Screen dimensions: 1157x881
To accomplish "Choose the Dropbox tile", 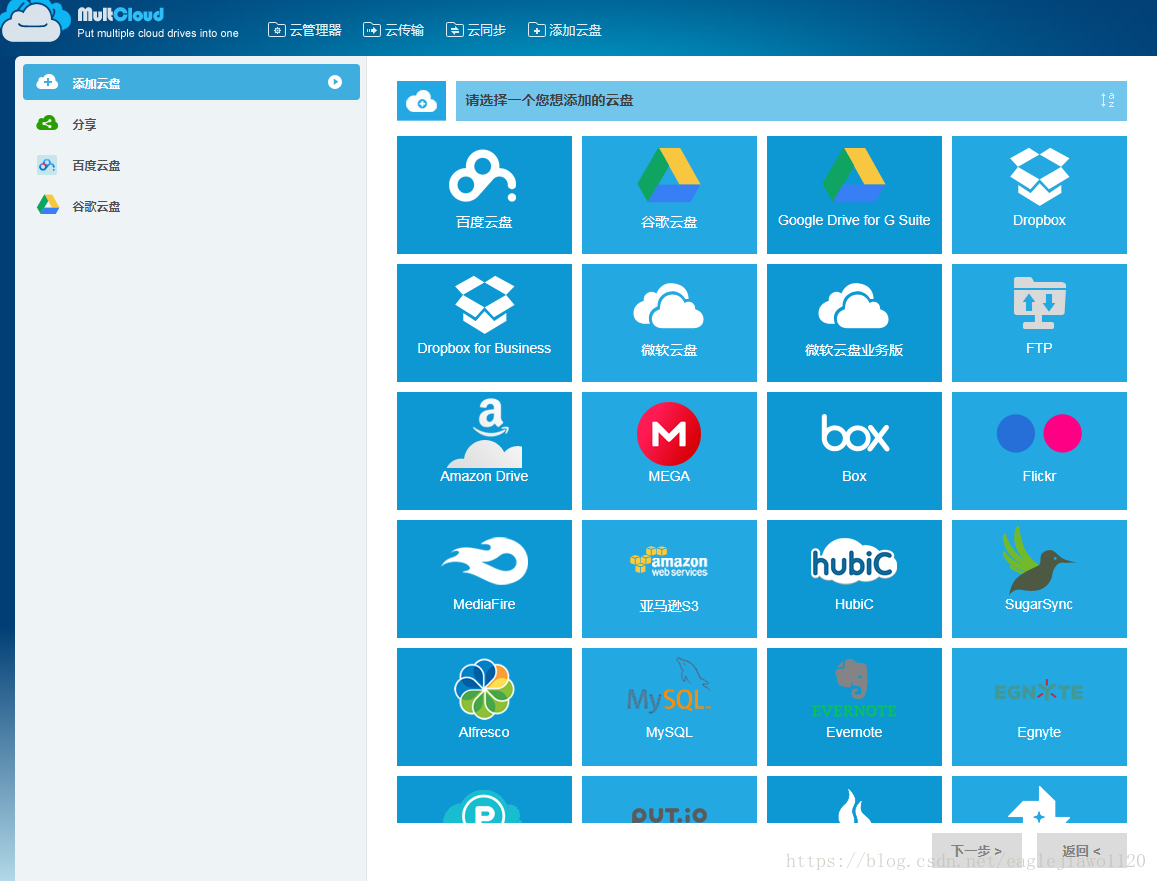I will [x=1039, y=195].
